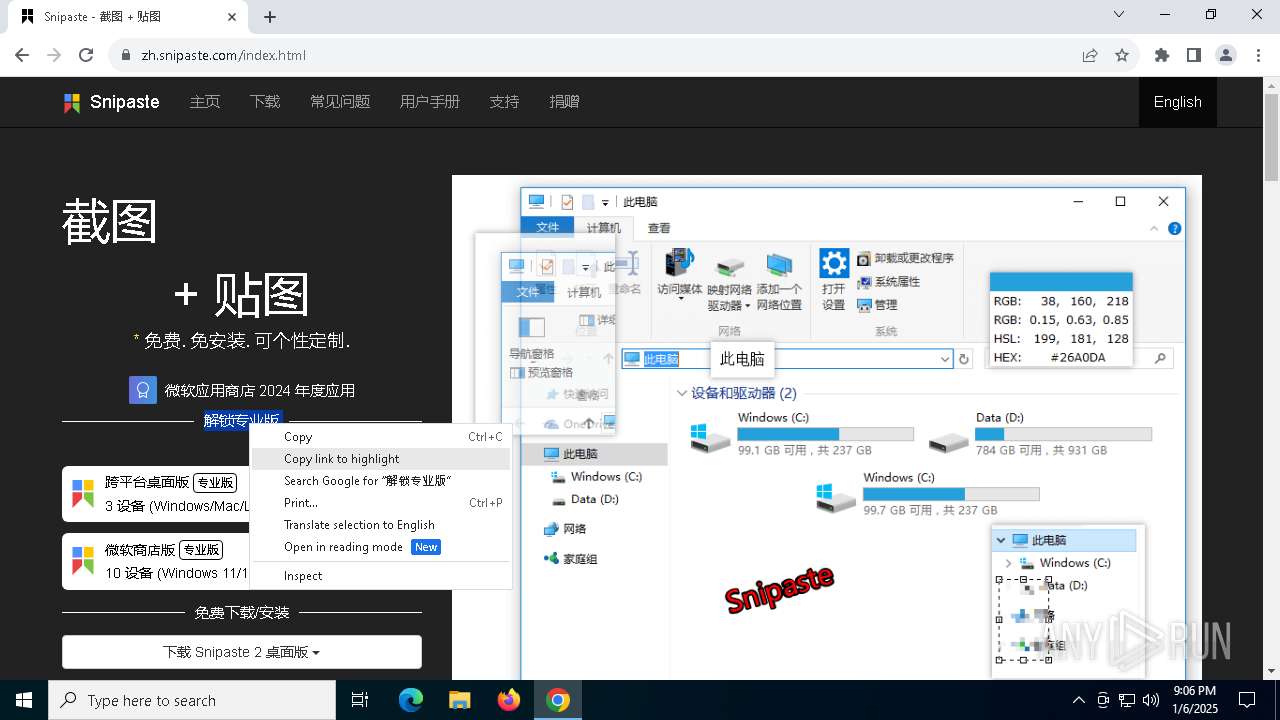
Task: Show hidden system tray icons
Action: [1078, 700]
